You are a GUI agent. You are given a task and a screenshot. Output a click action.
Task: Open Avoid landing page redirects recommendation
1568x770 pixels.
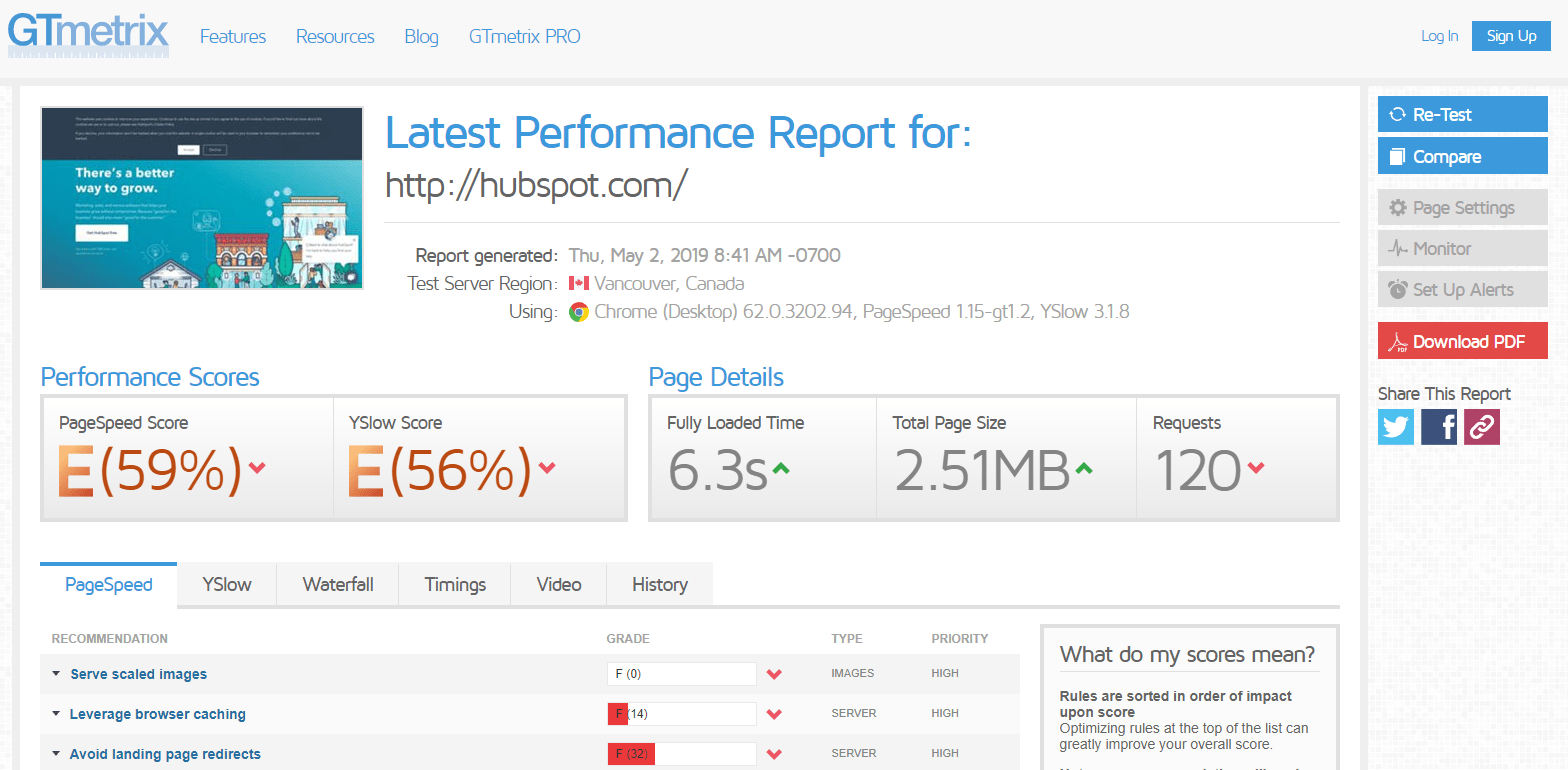[x=165, y=754]
